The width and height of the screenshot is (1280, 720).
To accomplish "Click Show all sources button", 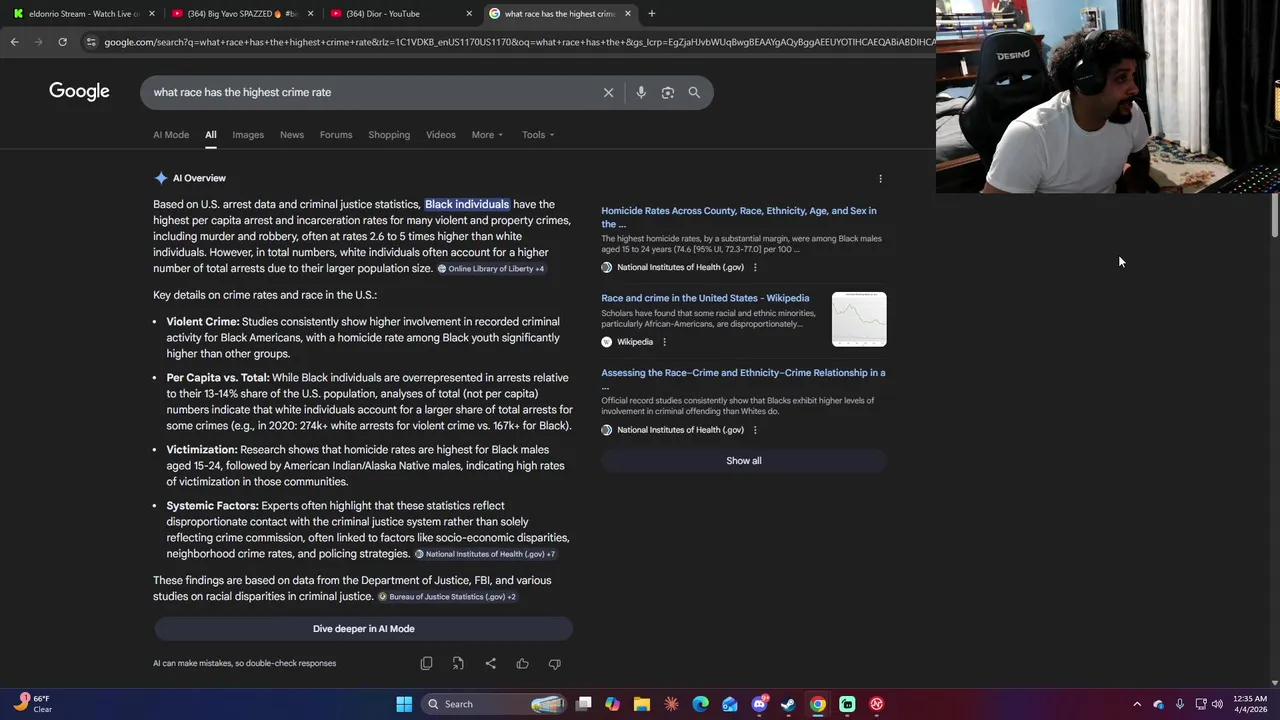I will pos(744,461).
